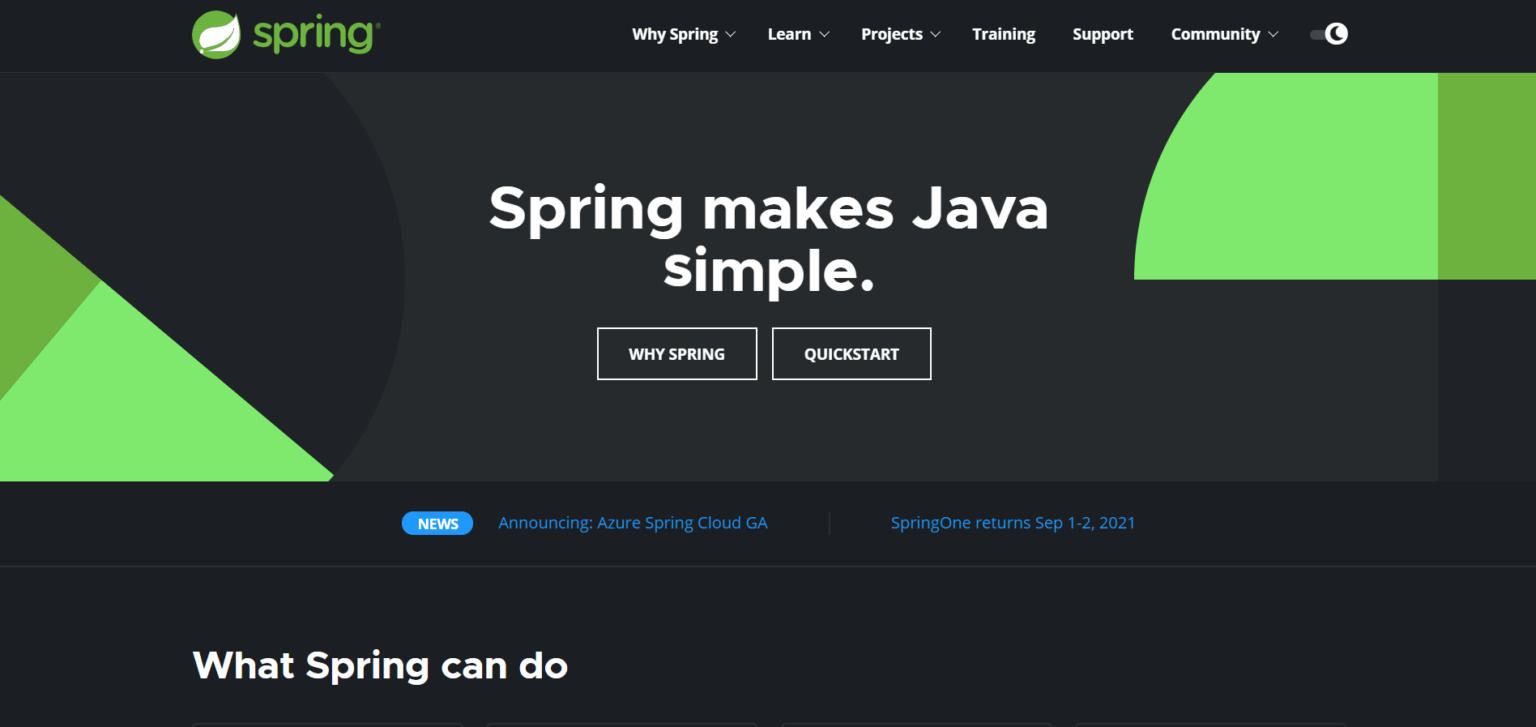Click the Why Spring menu label

674,34
